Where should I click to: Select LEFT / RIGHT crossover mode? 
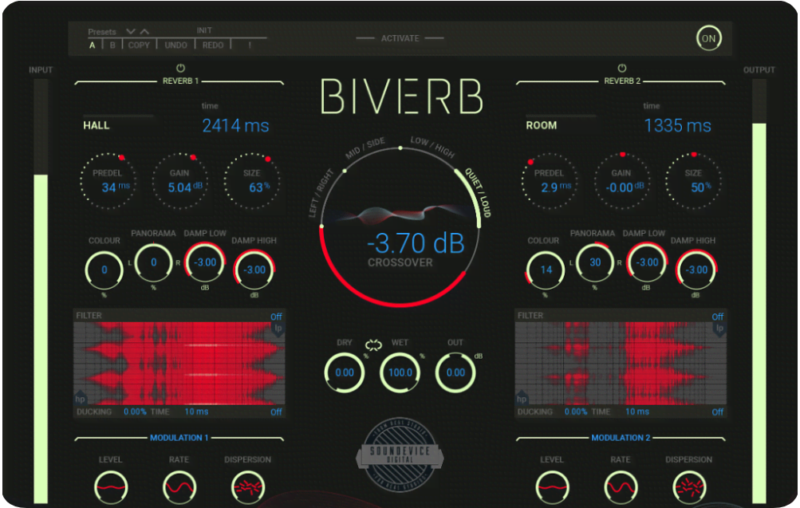tap(320, 193)
